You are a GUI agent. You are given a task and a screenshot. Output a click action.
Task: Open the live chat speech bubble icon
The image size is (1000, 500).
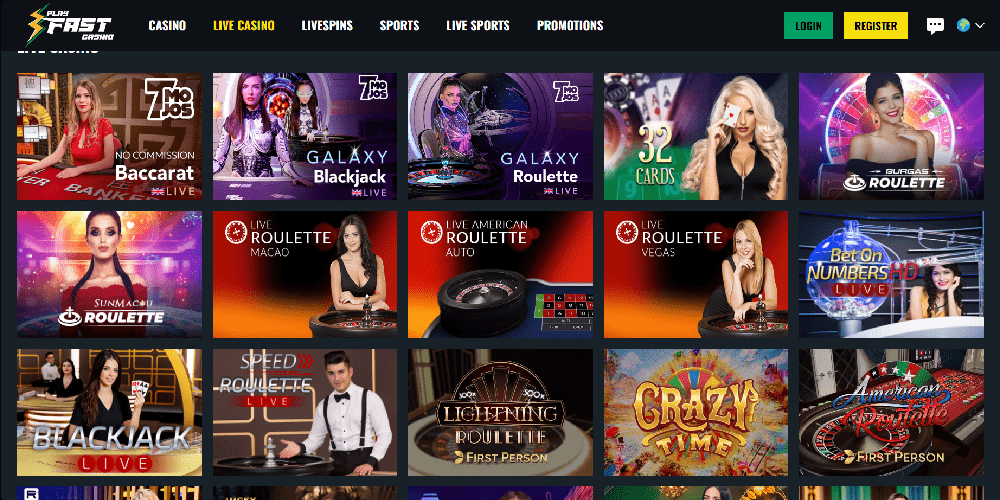(935, 26)
